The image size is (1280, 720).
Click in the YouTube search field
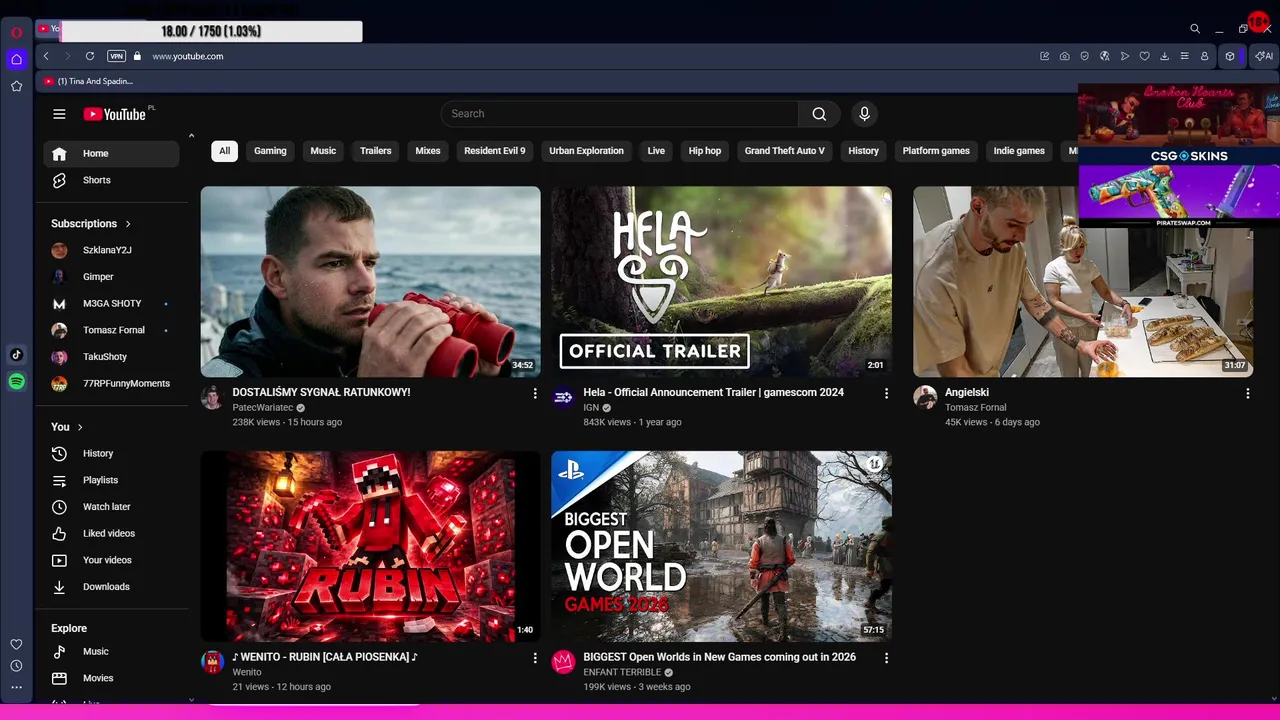619,114
